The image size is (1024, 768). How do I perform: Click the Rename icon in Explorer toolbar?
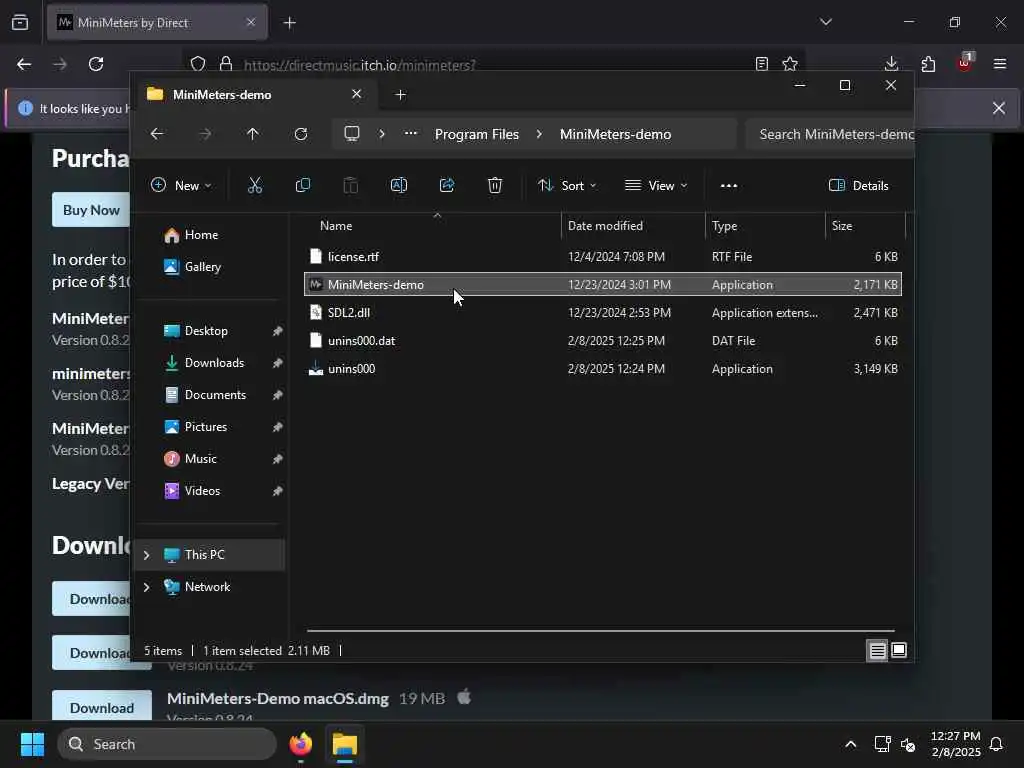pyautogui.click(x=398, y=185)
